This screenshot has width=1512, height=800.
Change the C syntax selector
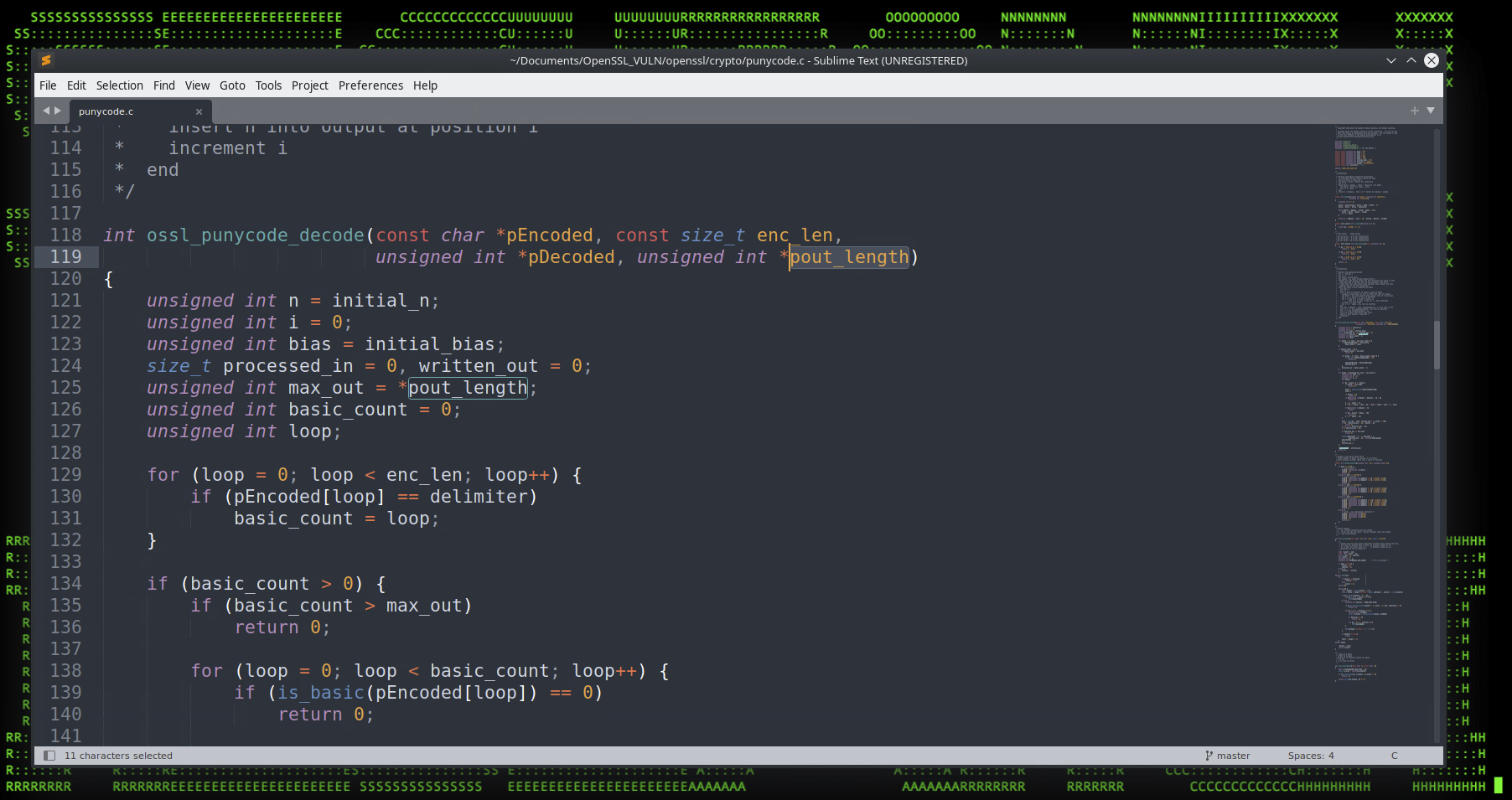click(1395, 756)
